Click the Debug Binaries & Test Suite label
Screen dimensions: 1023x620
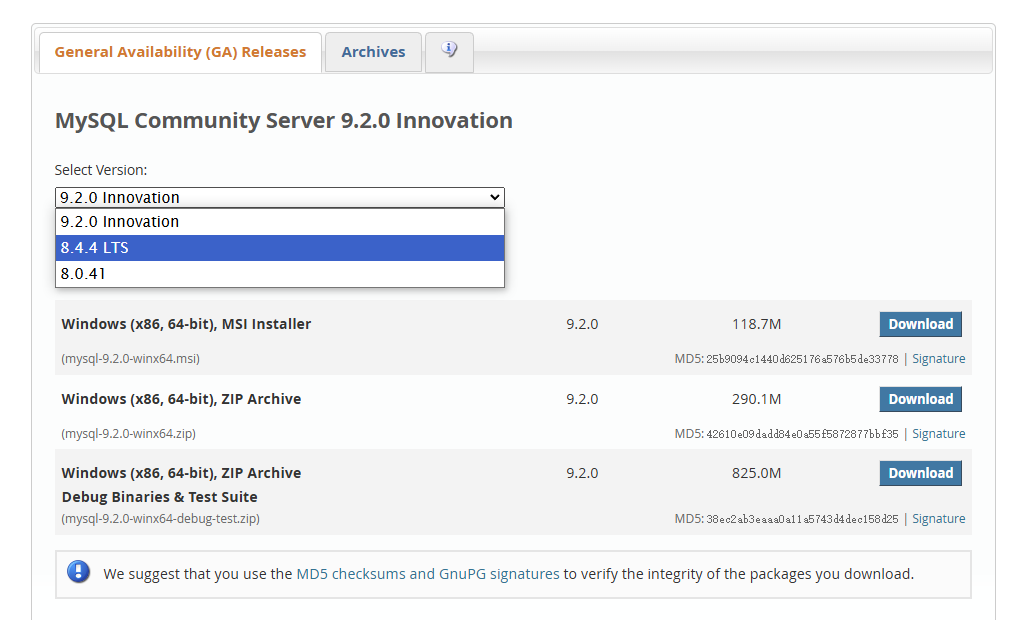pyautogui.click(x=160, y=497)
